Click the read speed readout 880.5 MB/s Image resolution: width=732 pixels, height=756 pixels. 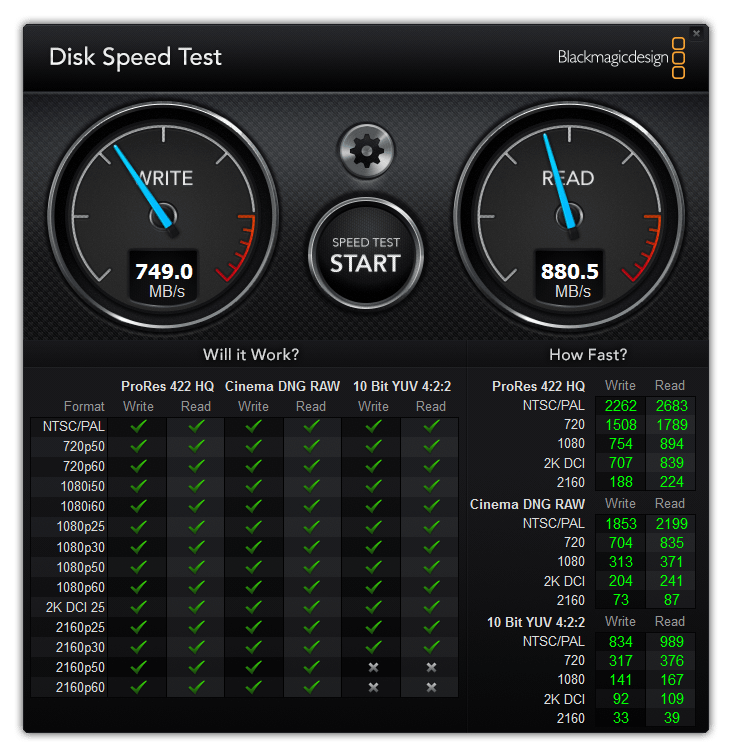point(569,281)
